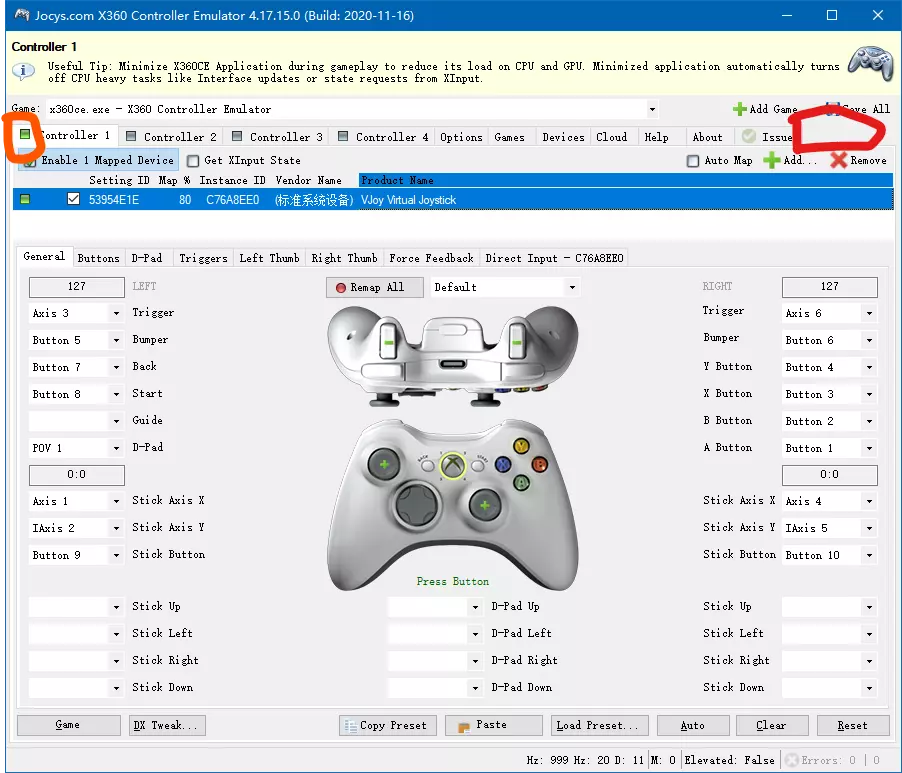
Task: Switch to the Triggers sub-tab
Action: [203, 258]
